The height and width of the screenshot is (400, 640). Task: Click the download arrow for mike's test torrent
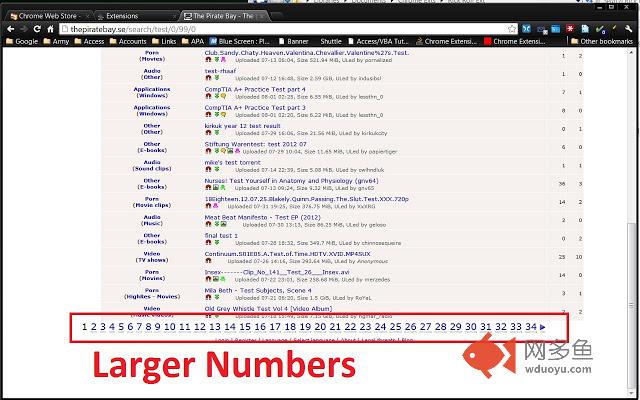(217, 169)
